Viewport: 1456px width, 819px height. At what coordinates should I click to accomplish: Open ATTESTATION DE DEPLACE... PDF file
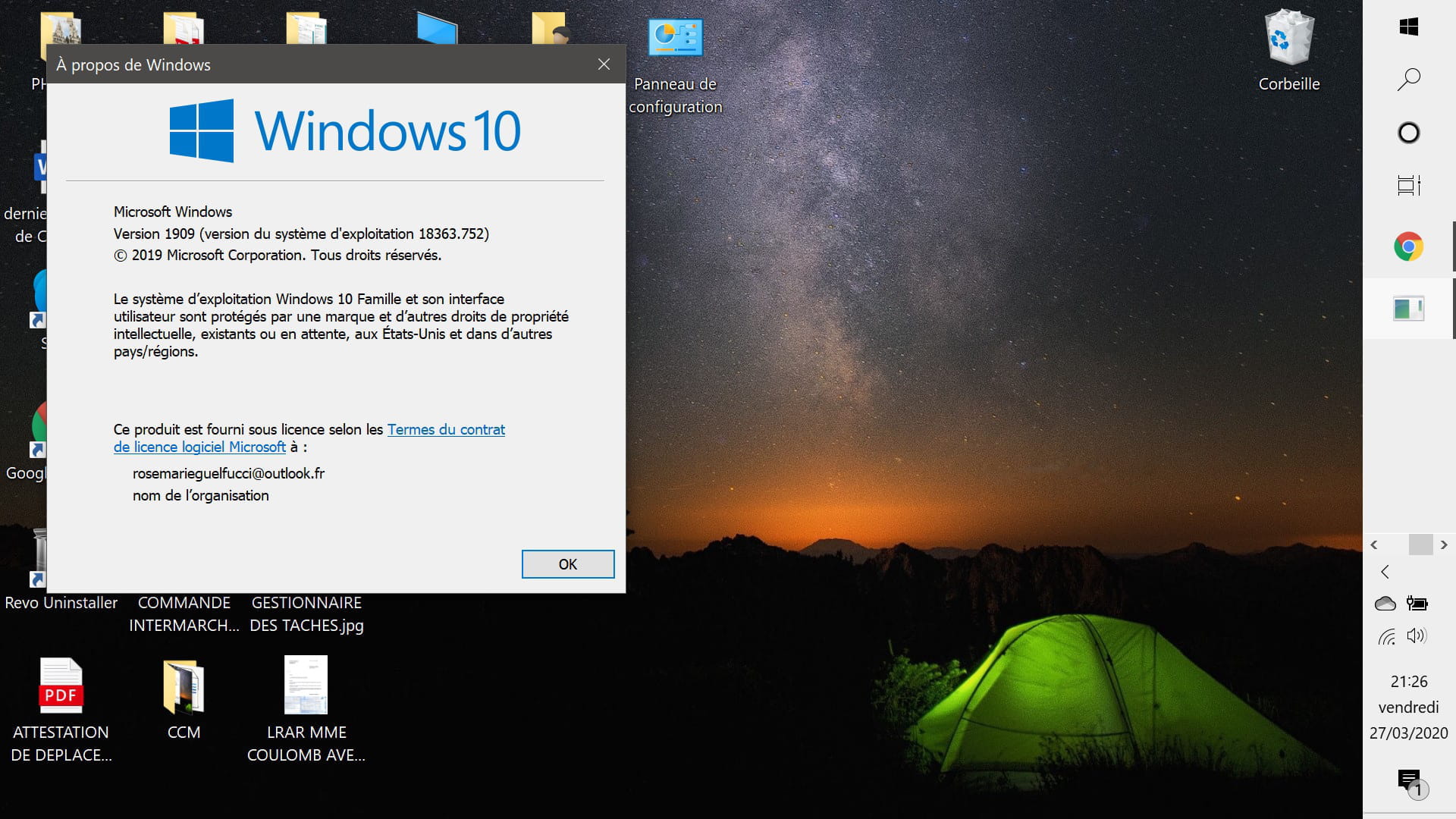61,710
